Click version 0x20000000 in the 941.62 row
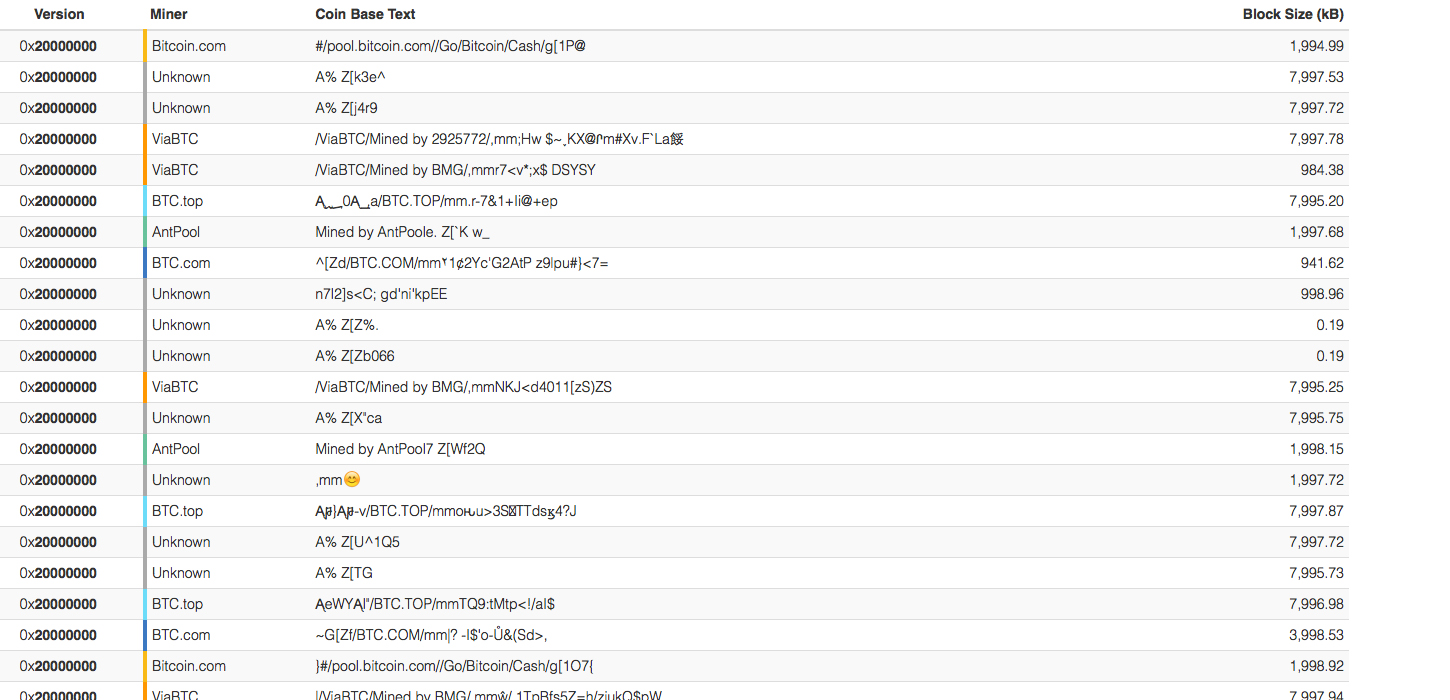This screenshot has height=700, width=1450. tap(58, 263)
